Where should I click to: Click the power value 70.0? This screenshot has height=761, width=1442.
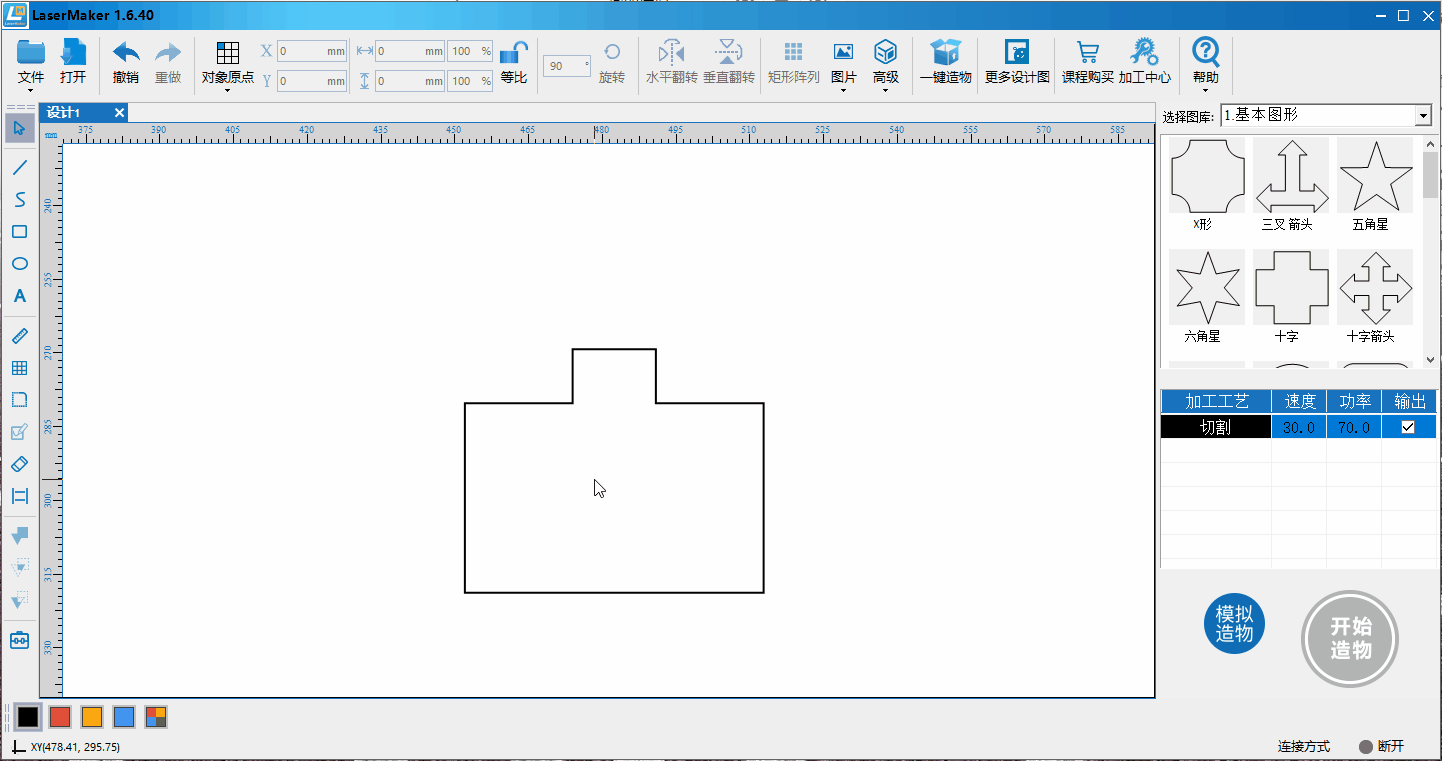[1354, 427]
